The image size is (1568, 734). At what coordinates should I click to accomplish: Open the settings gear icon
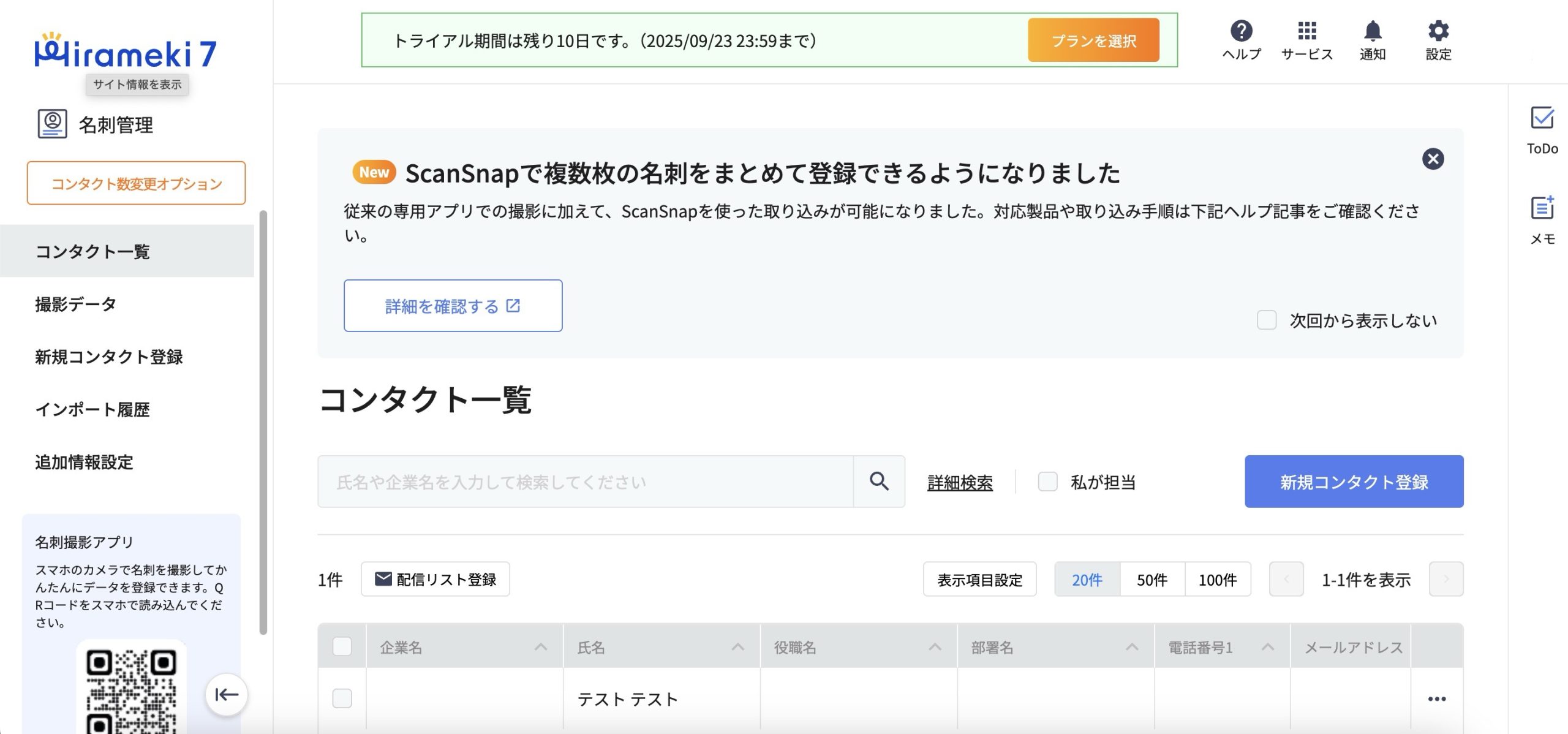1438,32
